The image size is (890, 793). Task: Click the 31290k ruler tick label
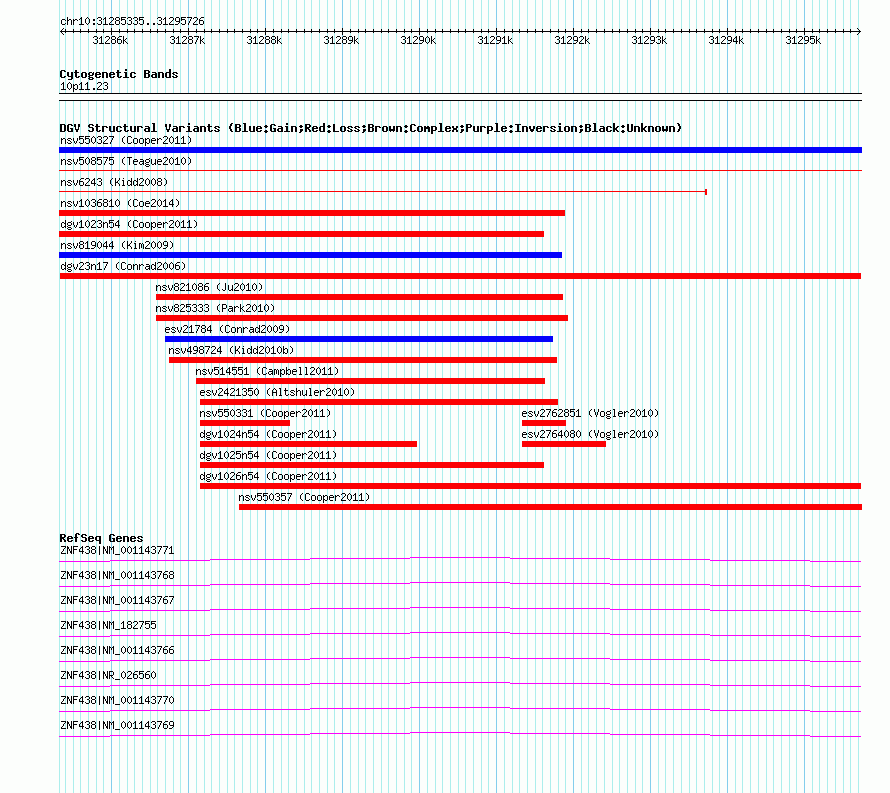tap(418, 40)
